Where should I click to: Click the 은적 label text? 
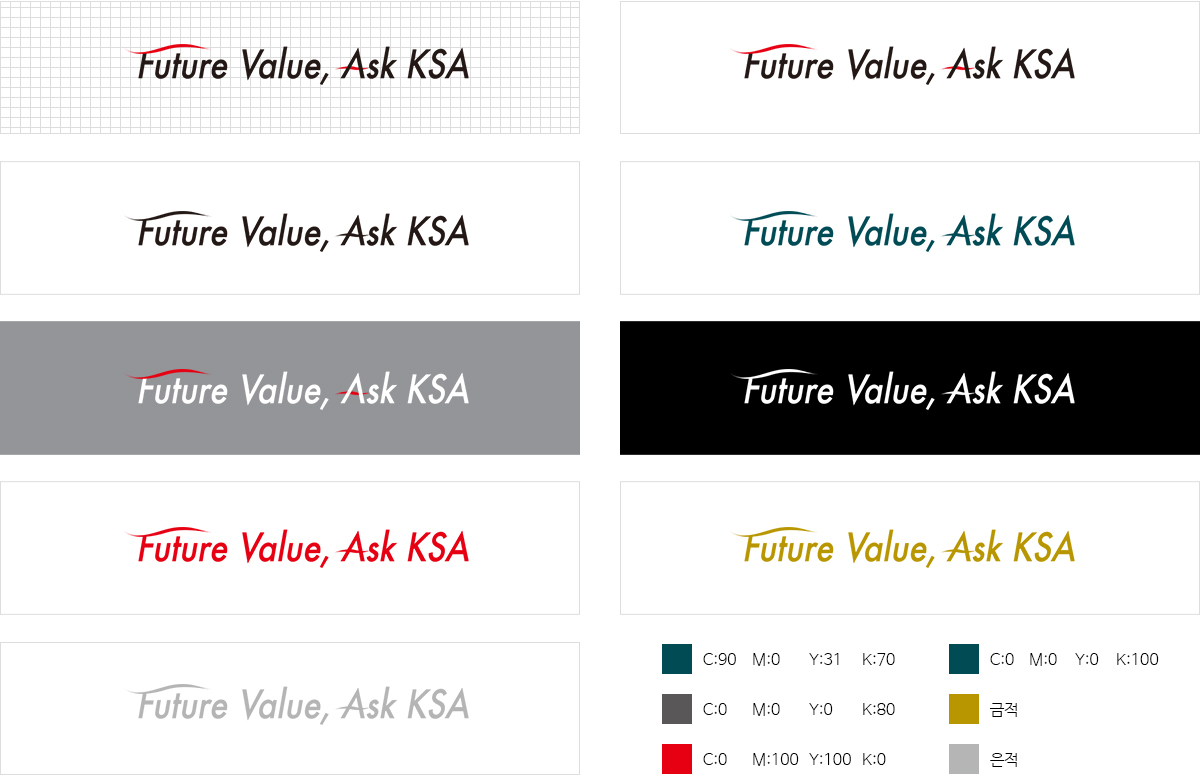(x=1004, y=760)
